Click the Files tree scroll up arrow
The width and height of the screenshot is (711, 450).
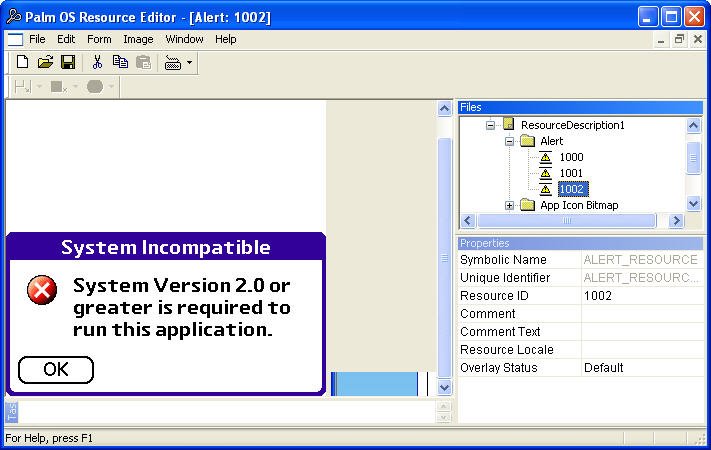pyautogui.click(x=694, y=125)
